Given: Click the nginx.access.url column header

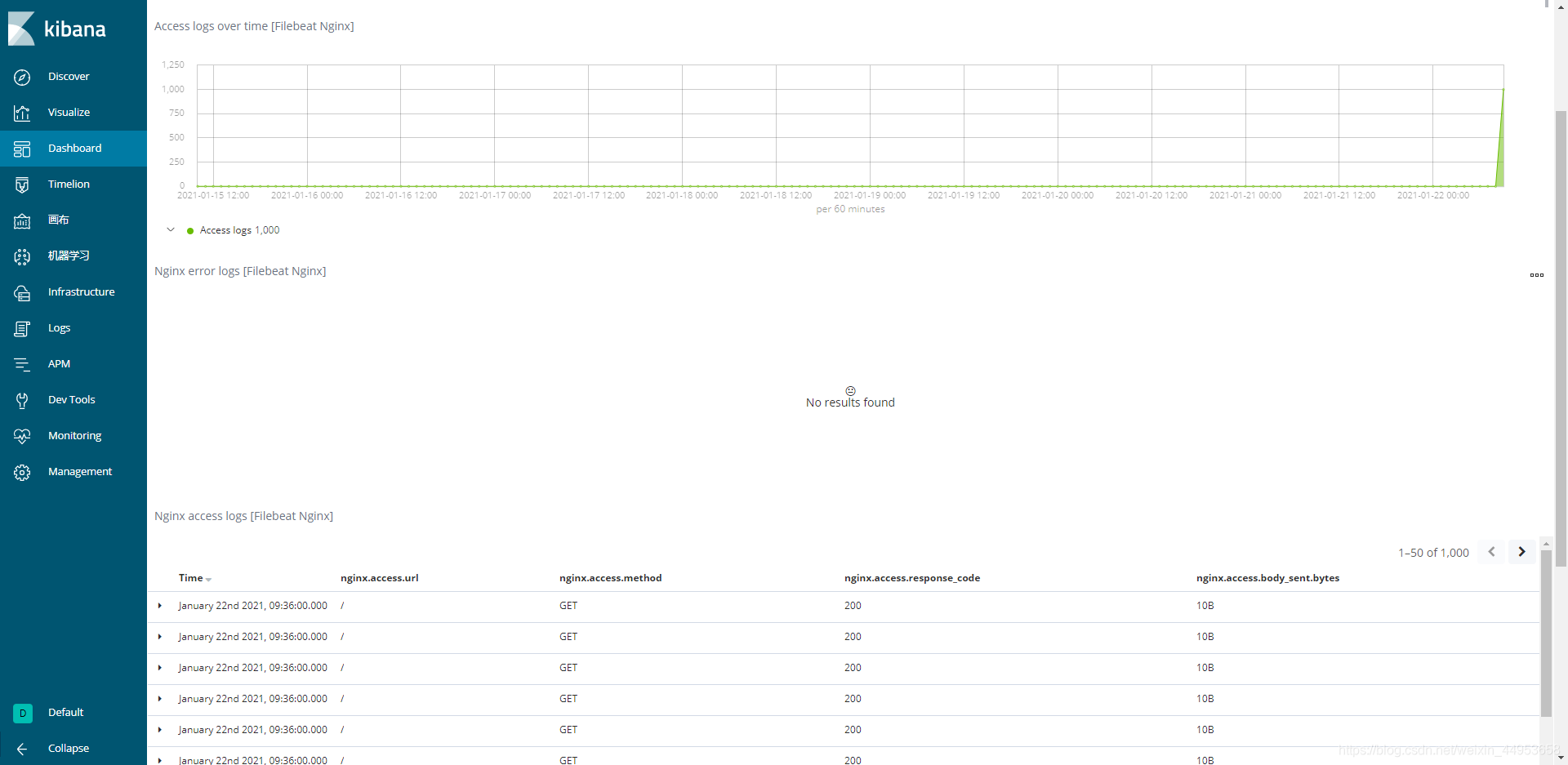Looking at the screenshot, I should 380,578.
